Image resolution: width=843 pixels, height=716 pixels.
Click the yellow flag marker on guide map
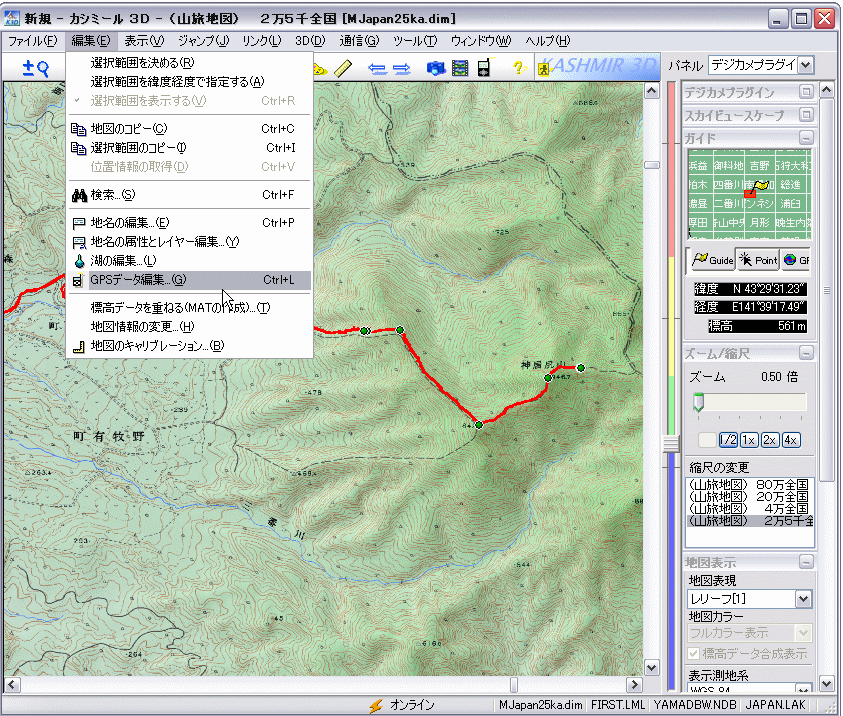761,185
